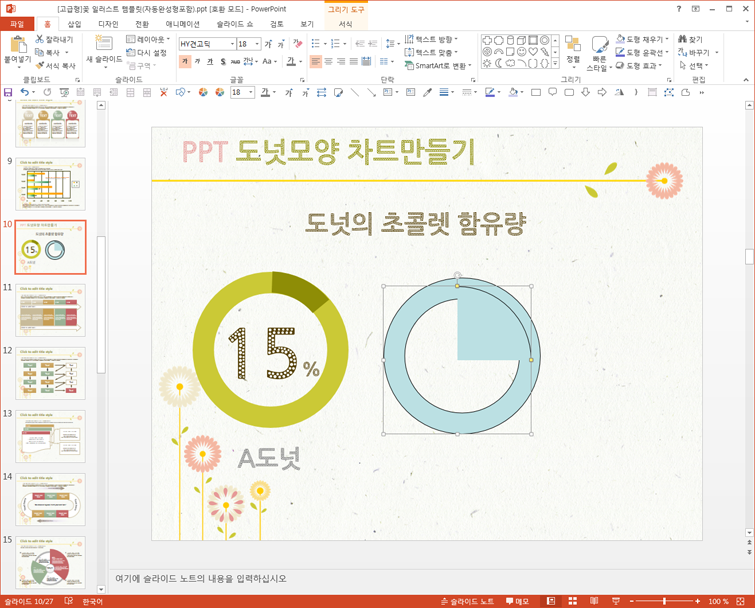755x608 pixels.
Task: Add a new slide with 새 슬라이드 icon
Action: coord(104,43)
